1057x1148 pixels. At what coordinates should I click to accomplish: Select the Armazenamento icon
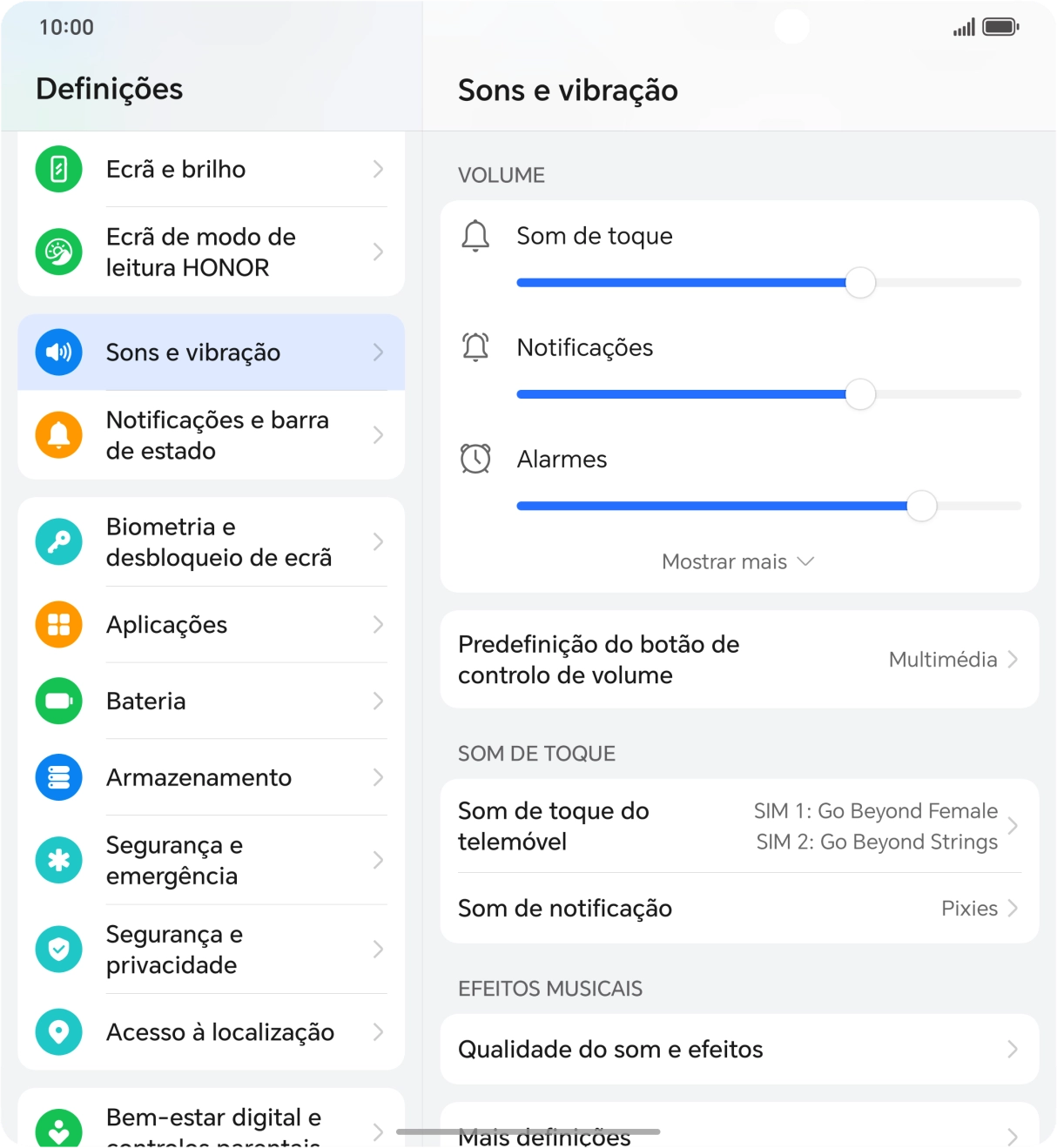(x=57, y=777)
